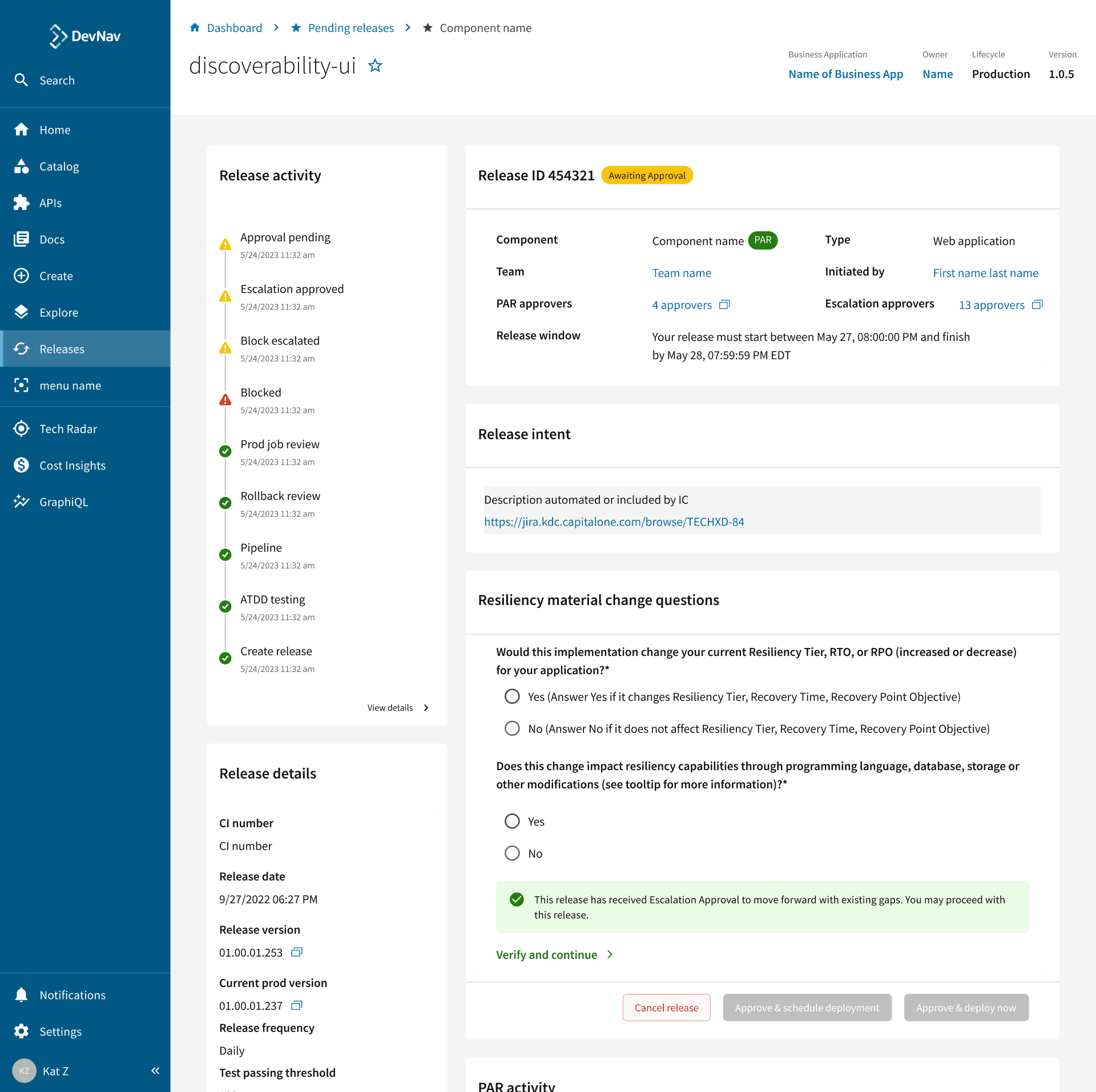Viewport: 1096px width, 1092px height.
Task: Click the GraphiQL chart icon
Action: click(x=21, y=502)
